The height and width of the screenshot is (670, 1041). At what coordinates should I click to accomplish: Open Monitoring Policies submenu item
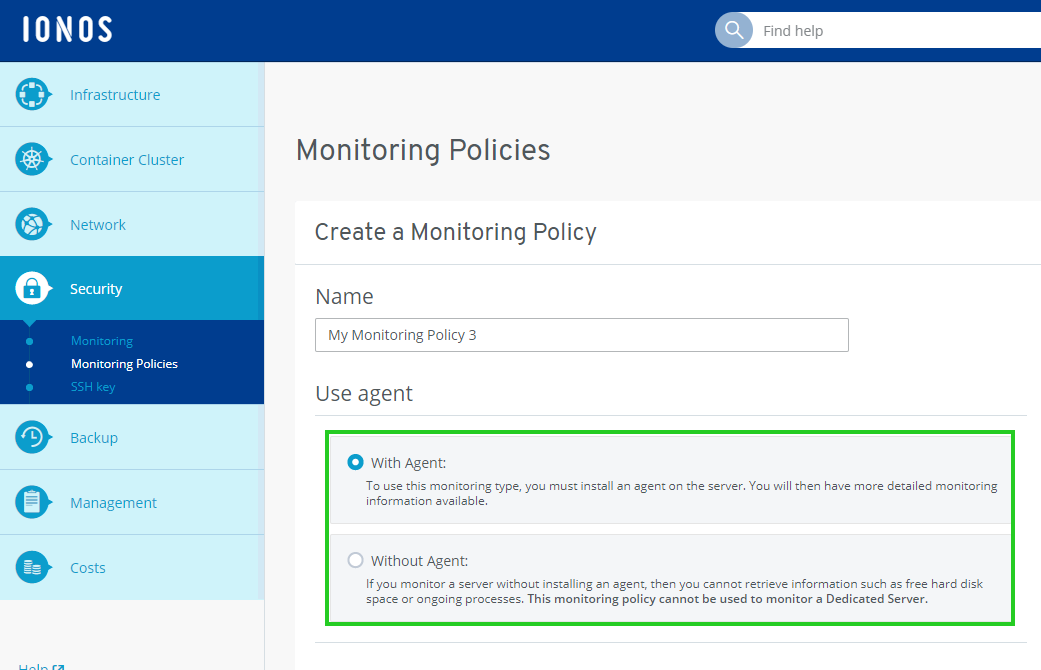coord(124,364)
